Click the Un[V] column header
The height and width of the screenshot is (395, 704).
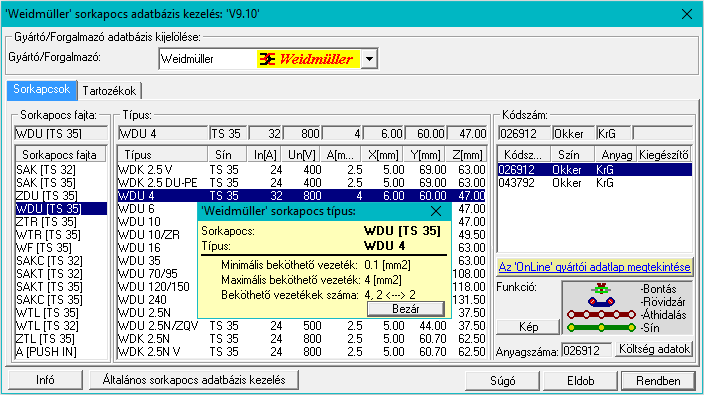(302, 155)
